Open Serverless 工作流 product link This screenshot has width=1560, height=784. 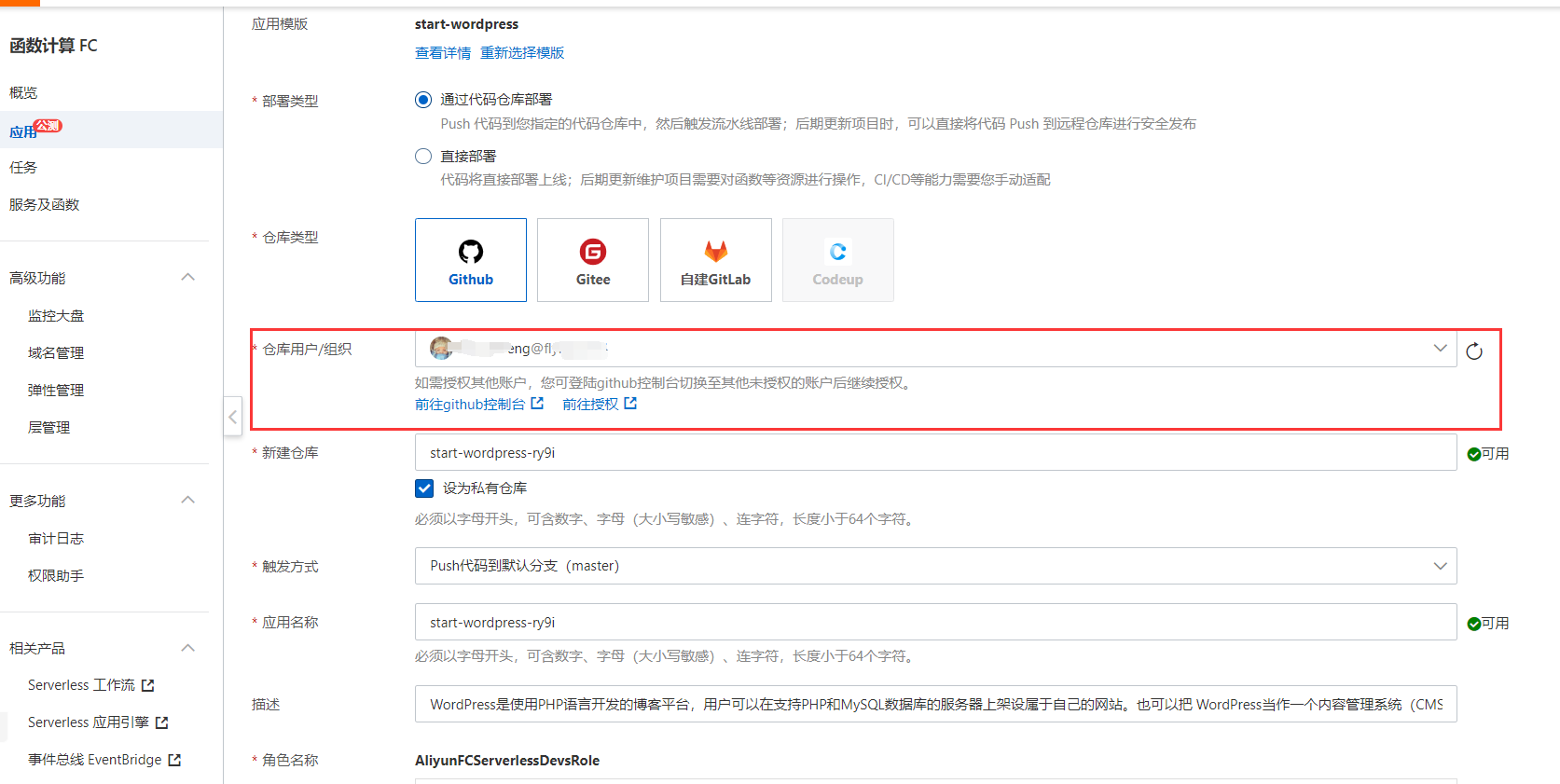click(81, 685)
